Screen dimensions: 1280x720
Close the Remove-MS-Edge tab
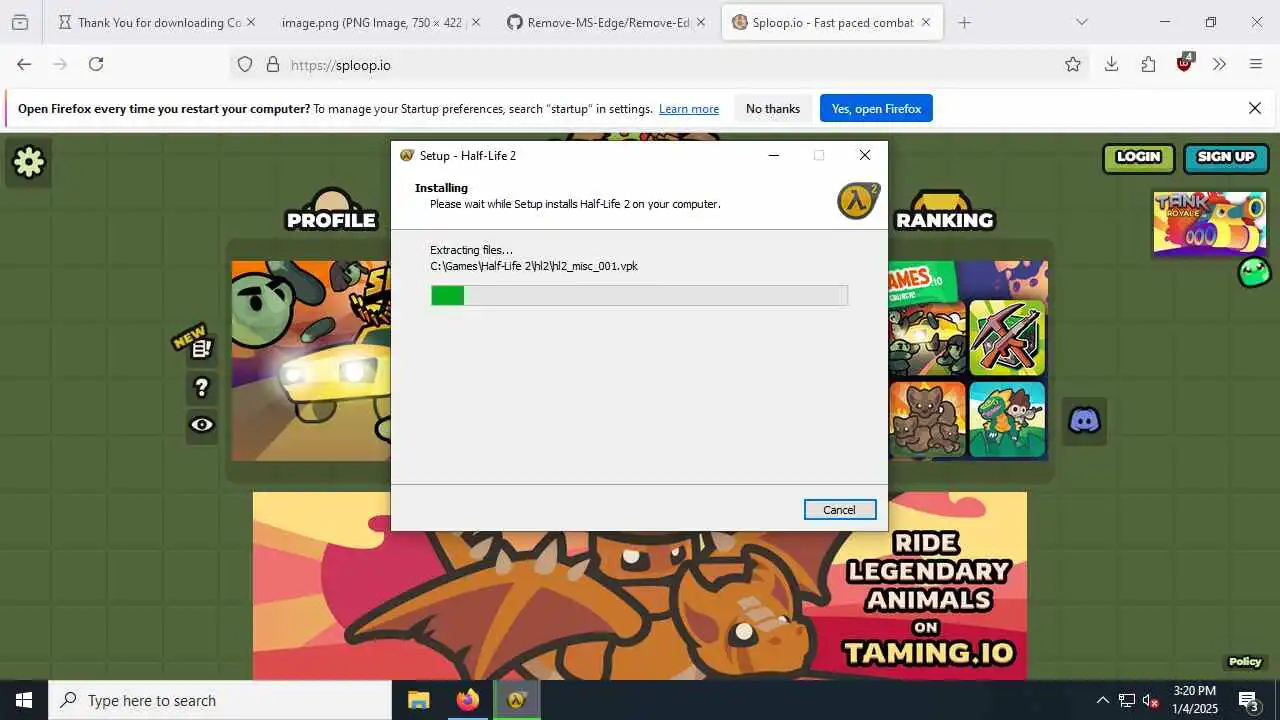[700, 22]
